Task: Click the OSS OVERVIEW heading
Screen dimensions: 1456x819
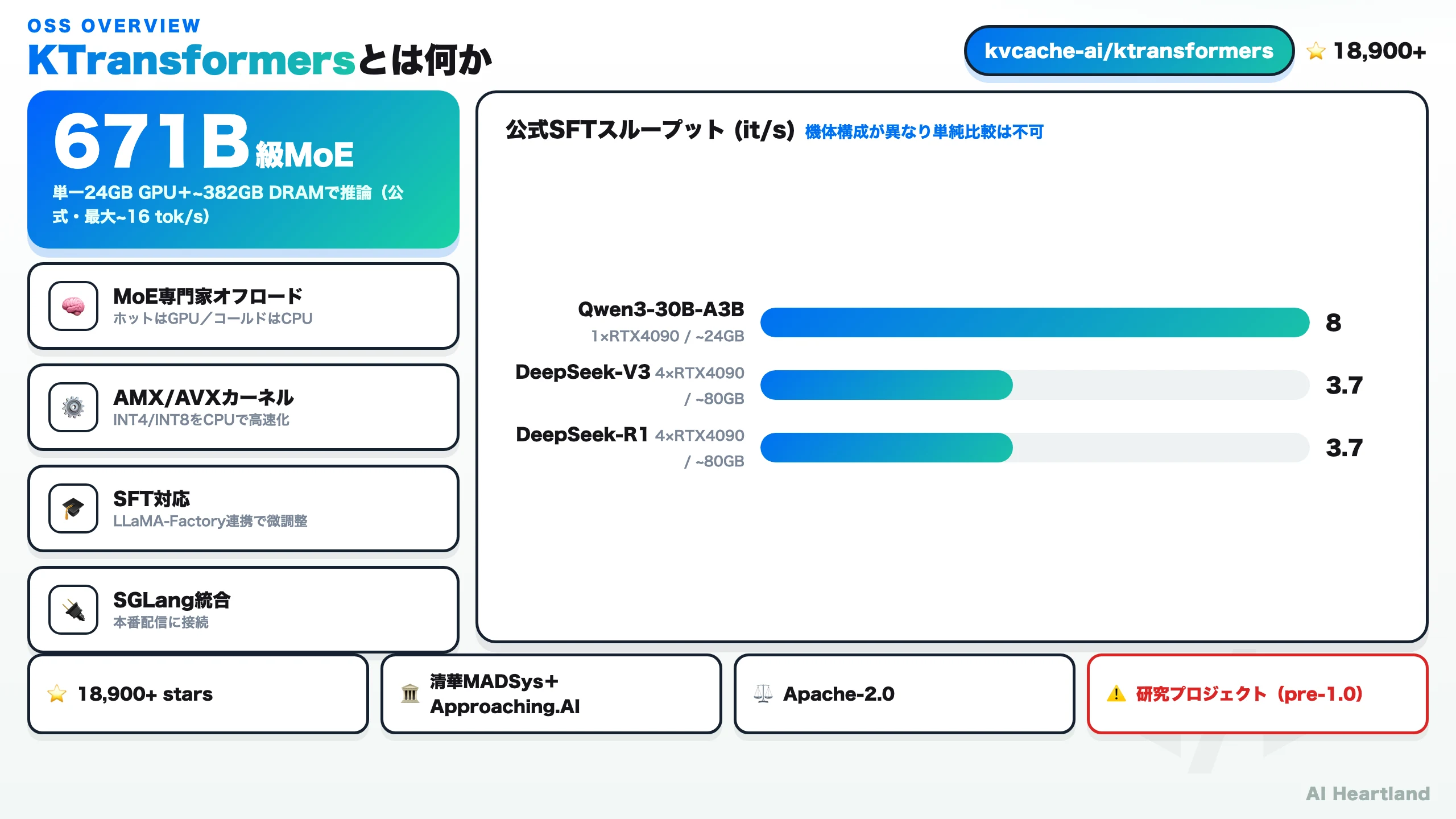Action: (x=114, y=26)
